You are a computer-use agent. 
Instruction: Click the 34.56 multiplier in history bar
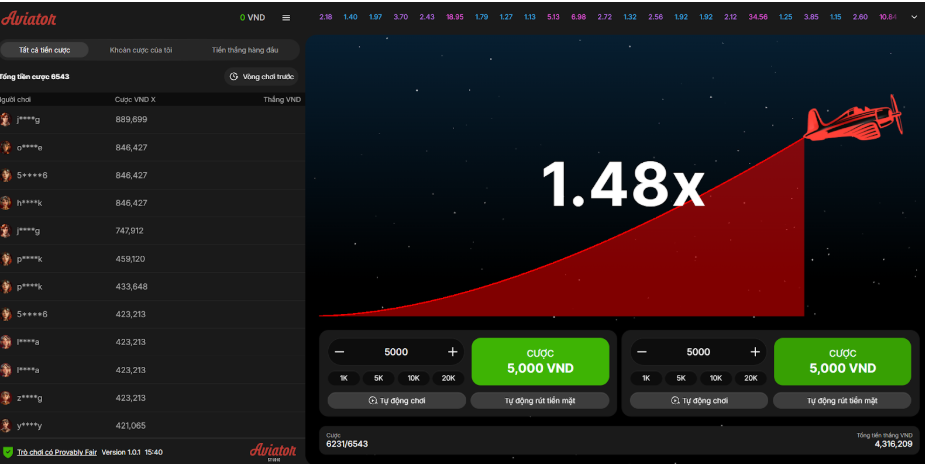(758, 17)
